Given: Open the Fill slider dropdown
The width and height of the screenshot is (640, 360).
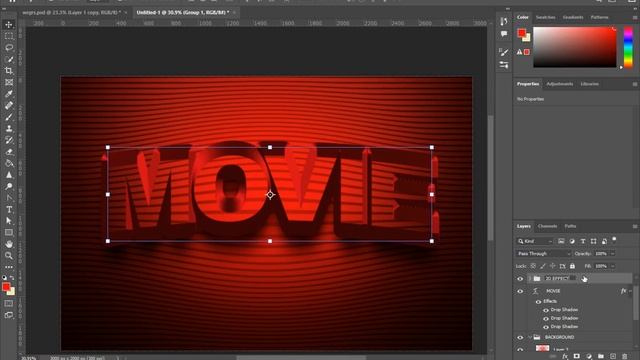Looking at the screenshot, I should point(613,266).
